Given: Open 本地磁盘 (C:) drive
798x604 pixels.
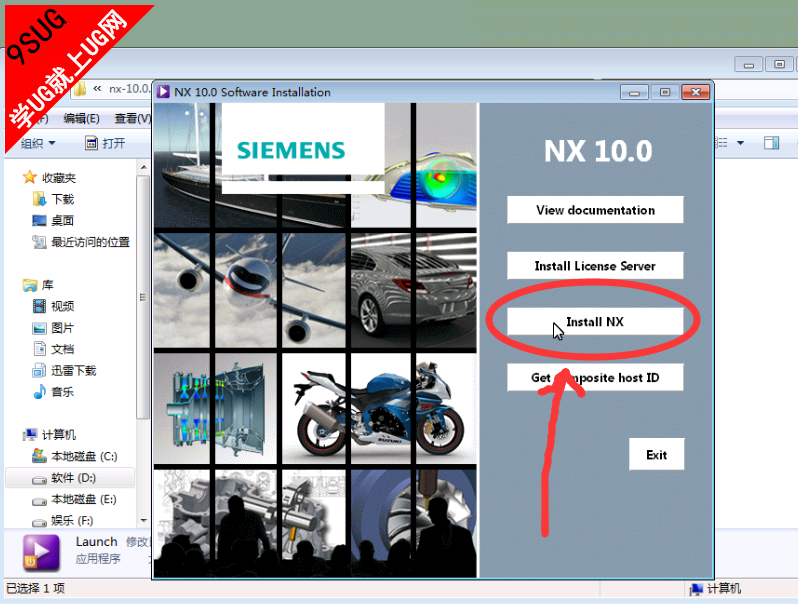Looking at the screenshot, I should [x=83, y=456].
